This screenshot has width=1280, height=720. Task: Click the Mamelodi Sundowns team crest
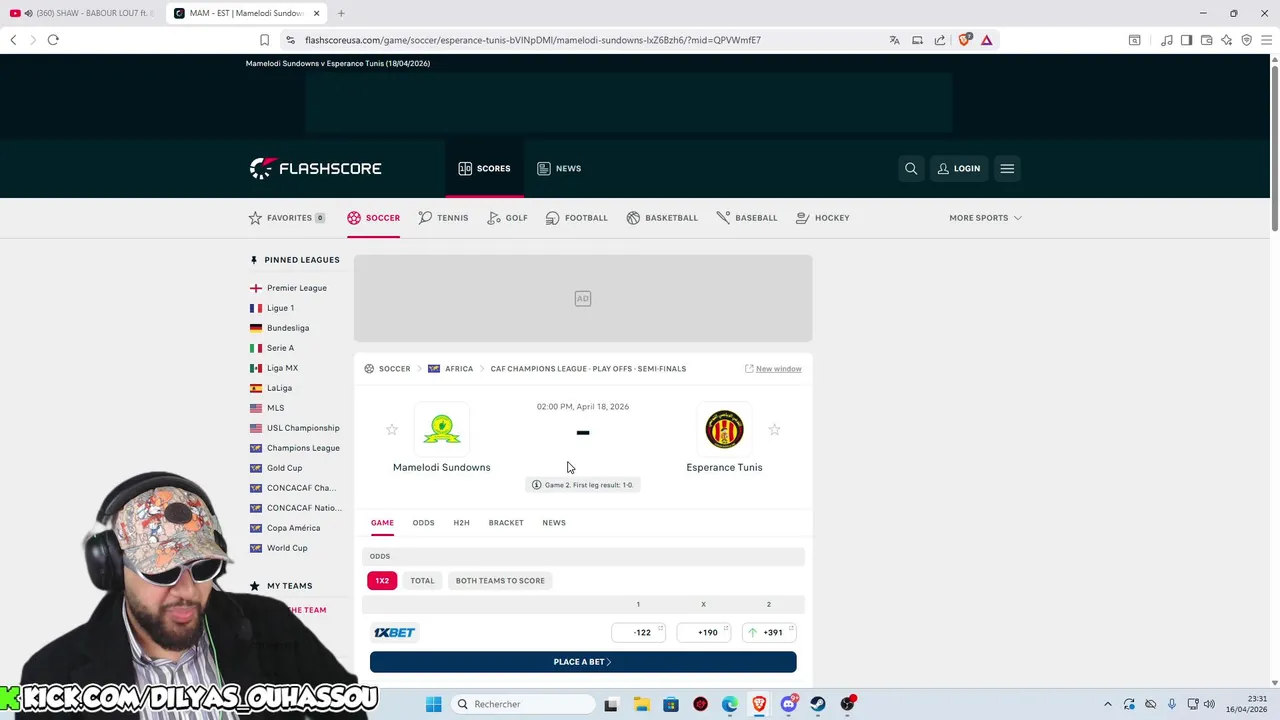pyautogui.click(x=442, y=429)
